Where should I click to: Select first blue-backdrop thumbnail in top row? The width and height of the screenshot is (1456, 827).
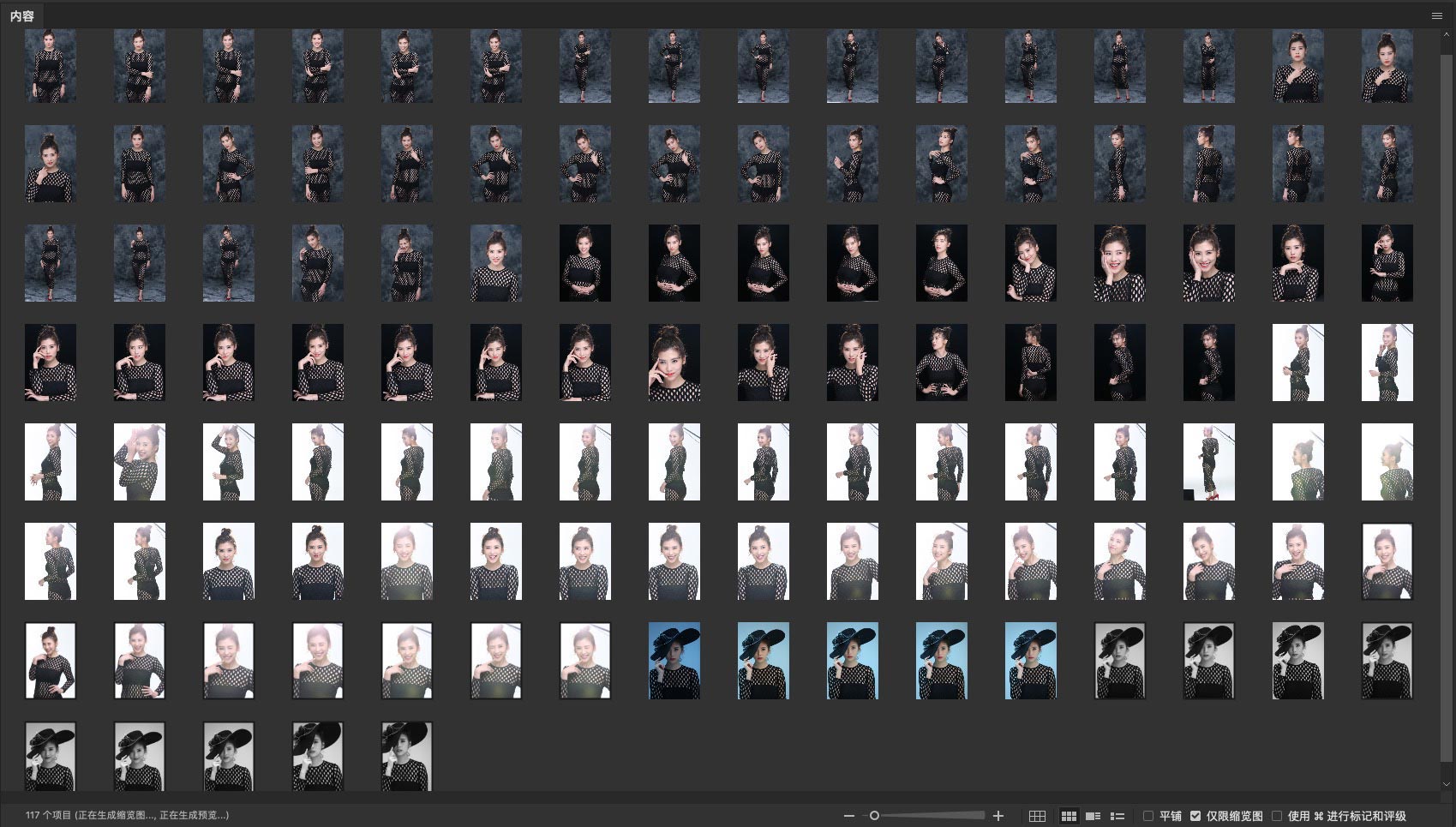coord(51,66)
